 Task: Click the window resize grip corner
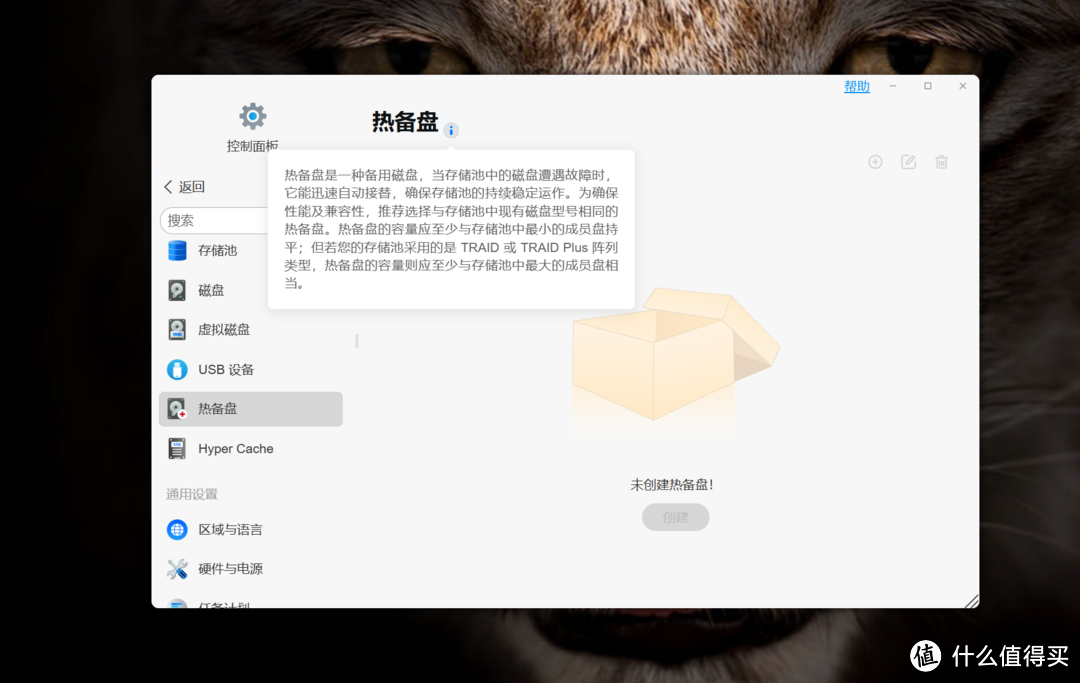coord(973,600)
